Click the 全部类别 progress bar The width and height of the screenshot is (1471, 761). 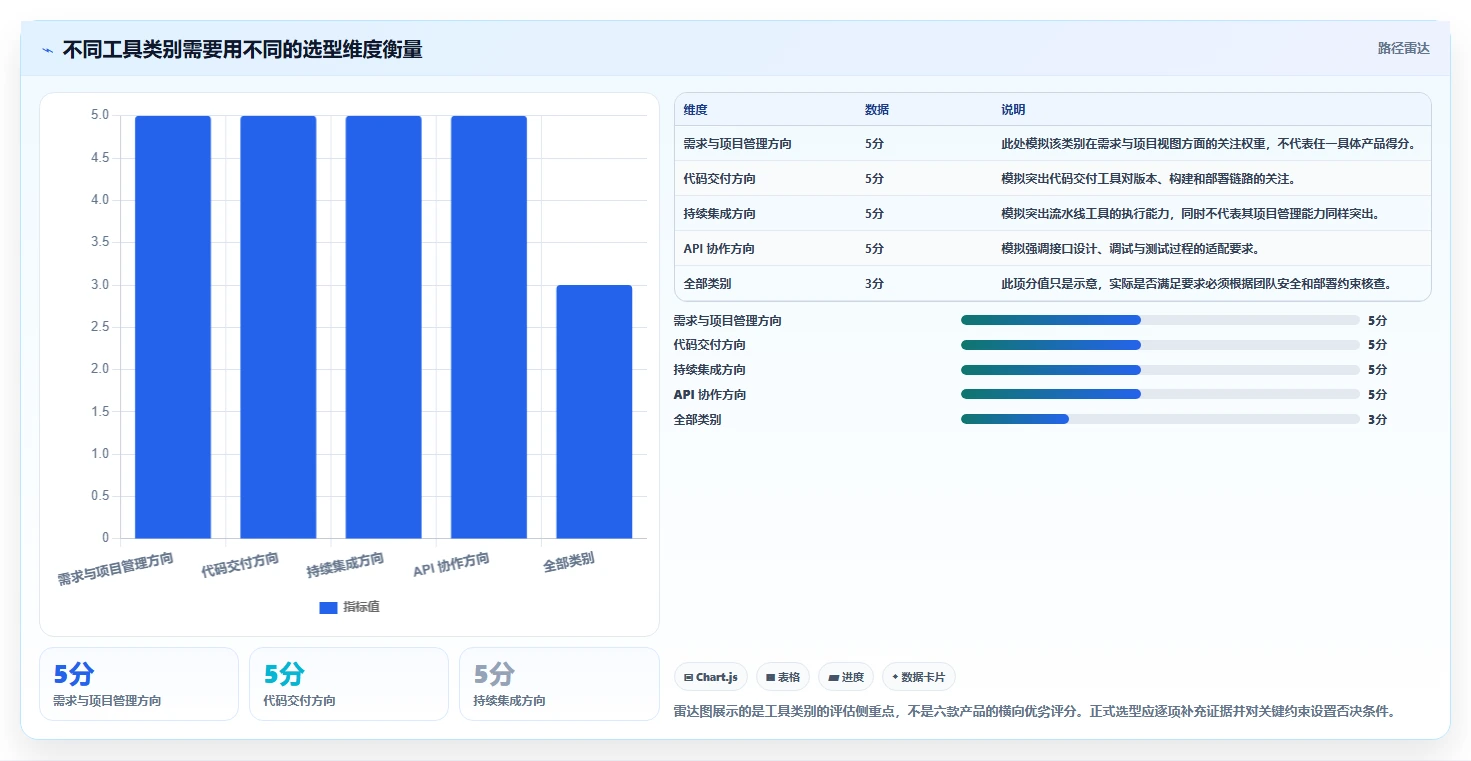(1160, 419)
